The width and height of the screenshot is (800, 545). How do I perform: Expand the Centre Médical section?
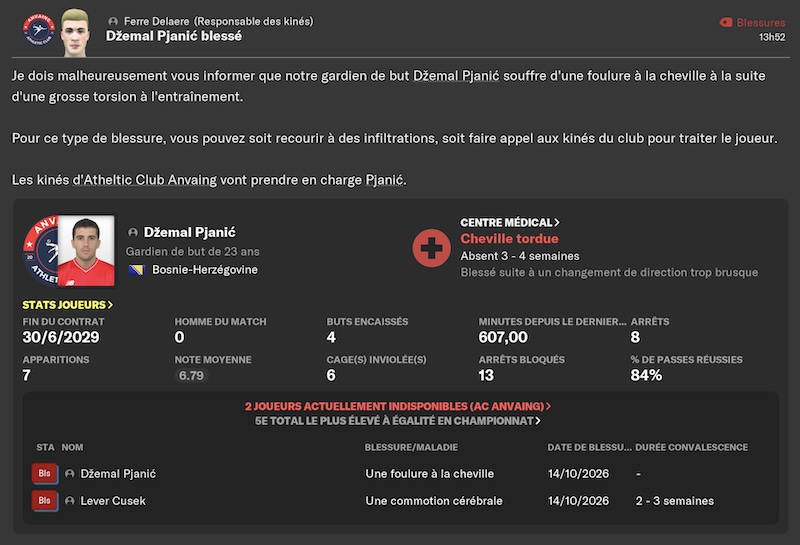pos(510,222)
